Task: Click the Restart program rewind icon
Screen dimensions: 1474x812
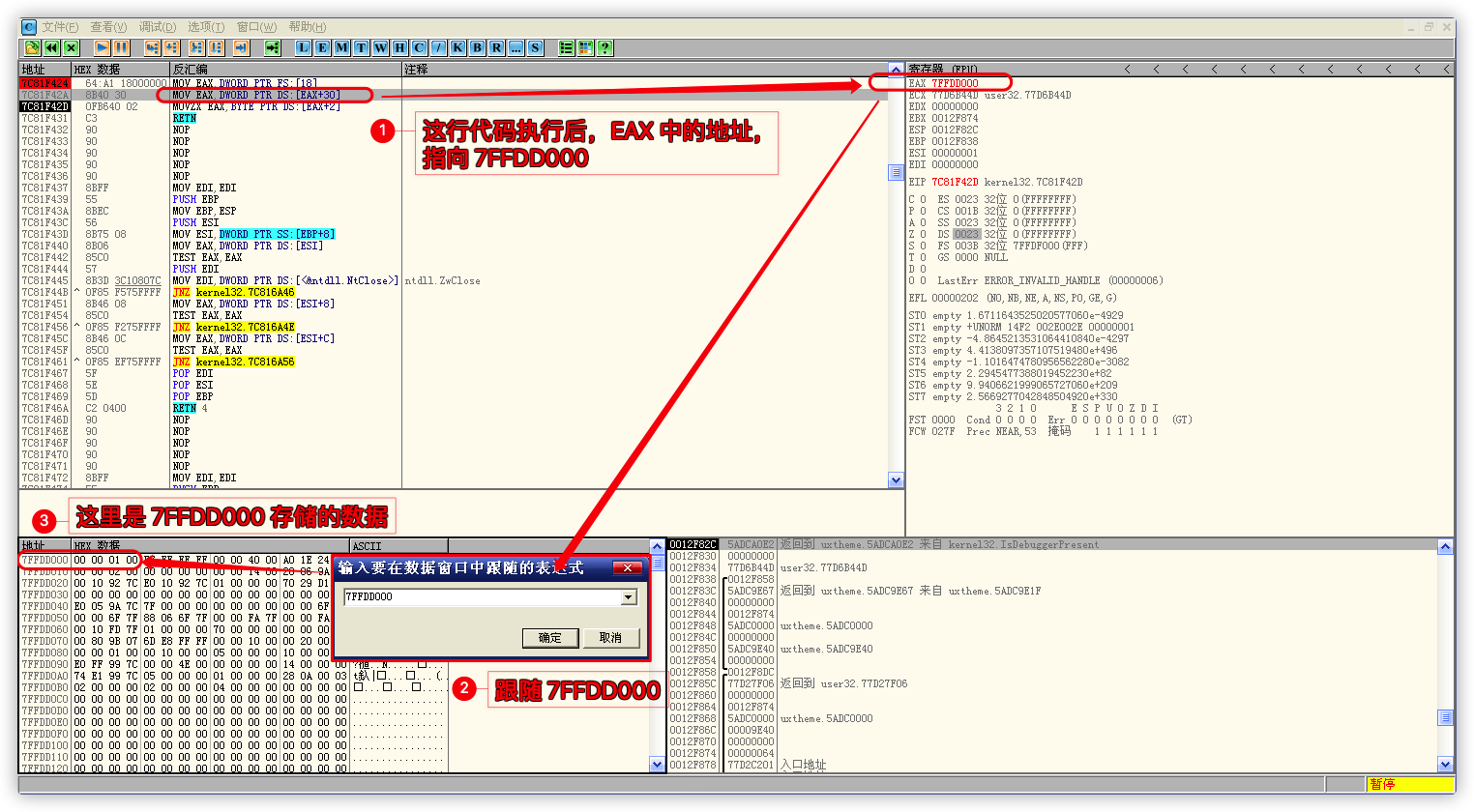Action: point(52,47)
